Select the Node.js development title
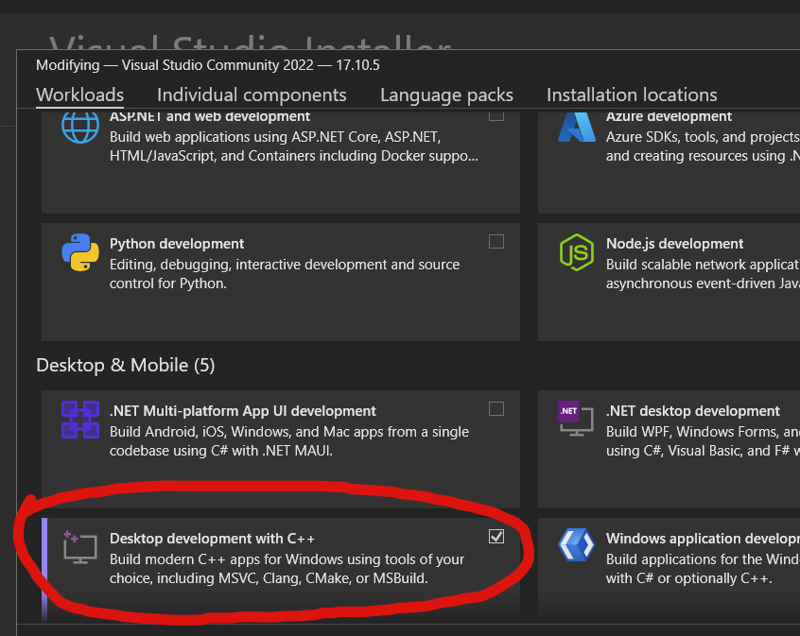The image size is (800, 636). pyautogui.click(x=674, y=244)
